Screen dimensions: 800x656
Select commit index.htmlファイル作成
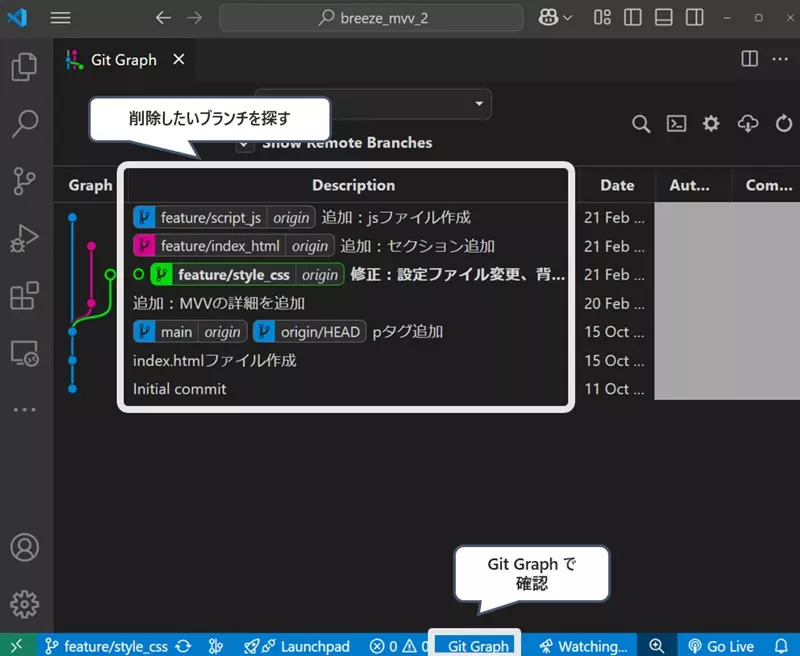[x=214, y=361]
